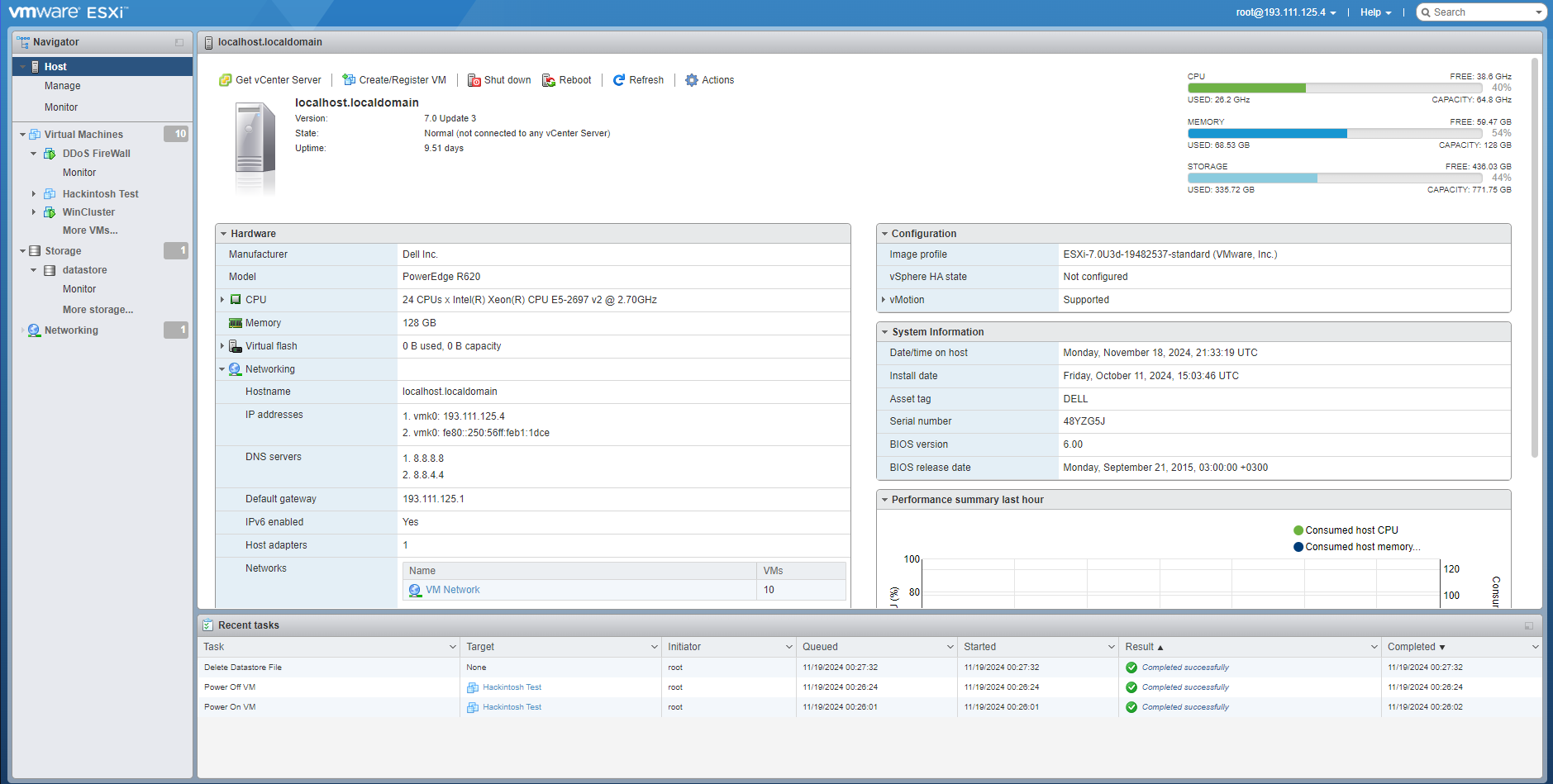Collapse the Configuration panel

click(884, 234)
